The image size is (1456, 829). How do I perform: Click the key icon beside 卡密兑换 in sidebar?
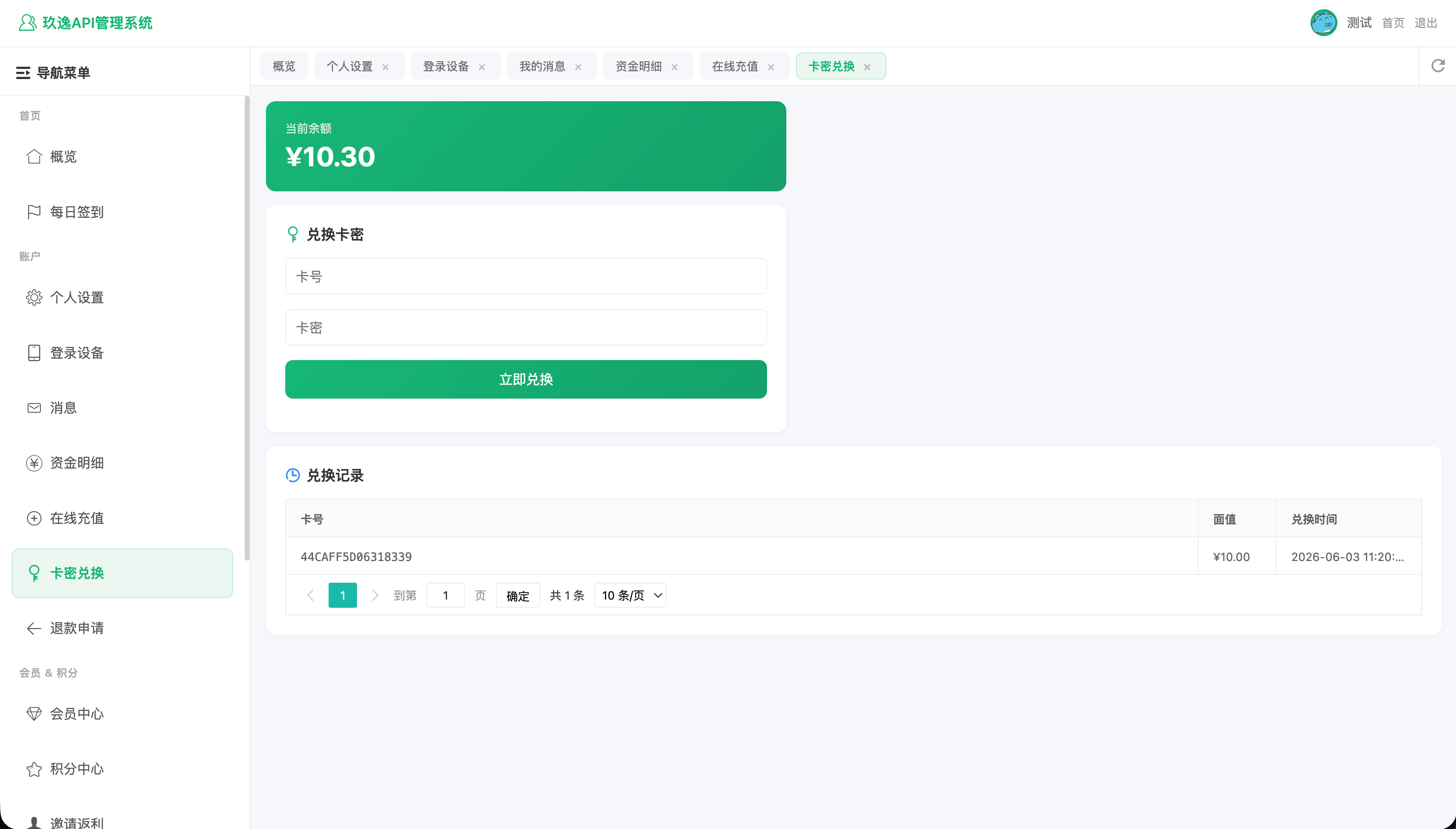click(34, 573)
